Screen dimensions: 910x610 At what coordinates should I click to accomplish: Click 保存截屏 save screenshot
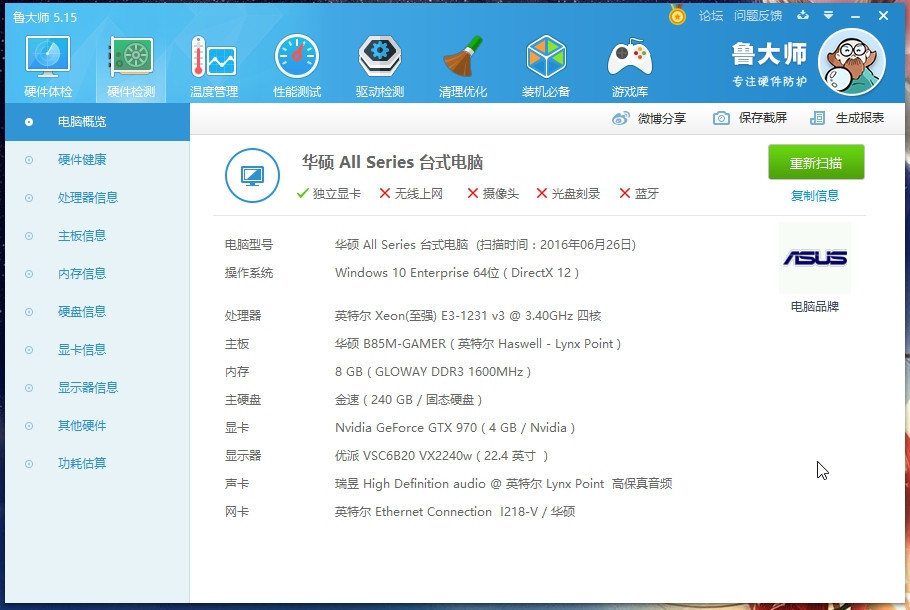750,118
